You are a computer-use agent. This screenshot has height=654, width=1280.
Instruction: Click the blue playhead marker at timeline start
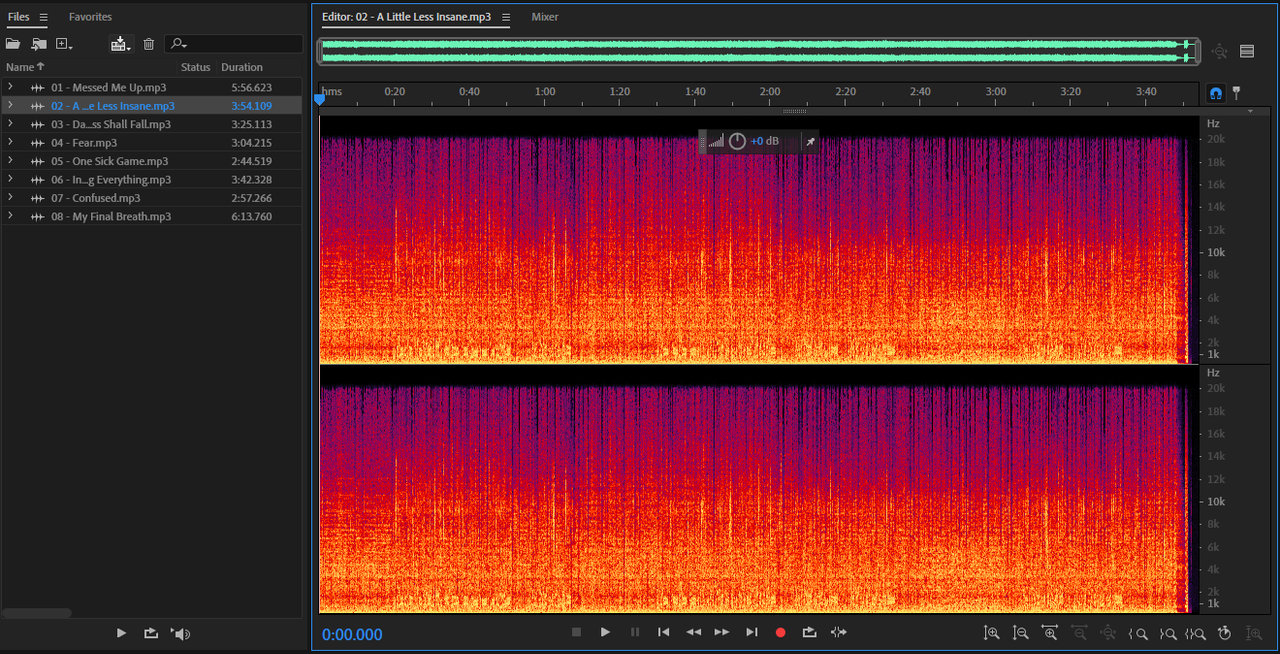tap(320, 99)
